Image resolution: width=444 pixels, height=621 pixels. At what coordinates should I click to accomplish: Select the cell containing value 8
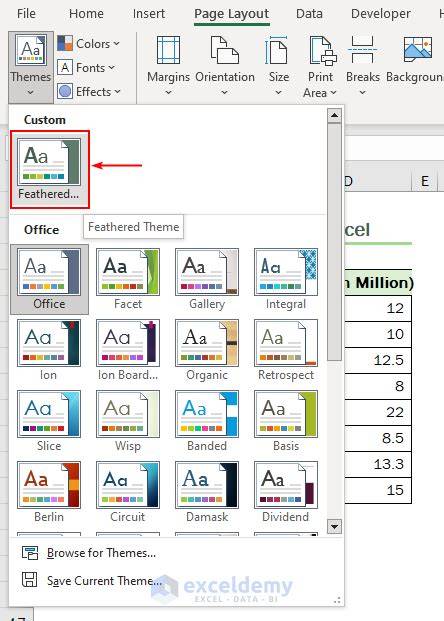pos(378,386)
